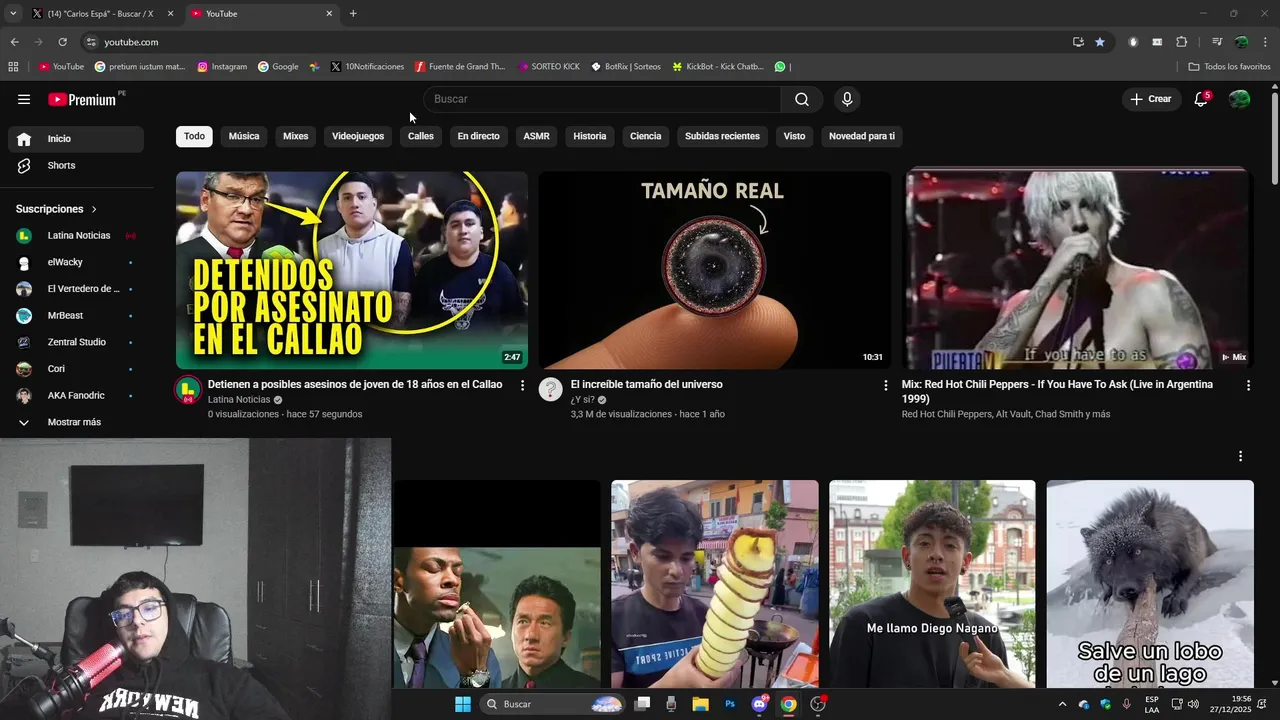
Task: Open options menu for the Callao news video
Action: tap(522, 385)
